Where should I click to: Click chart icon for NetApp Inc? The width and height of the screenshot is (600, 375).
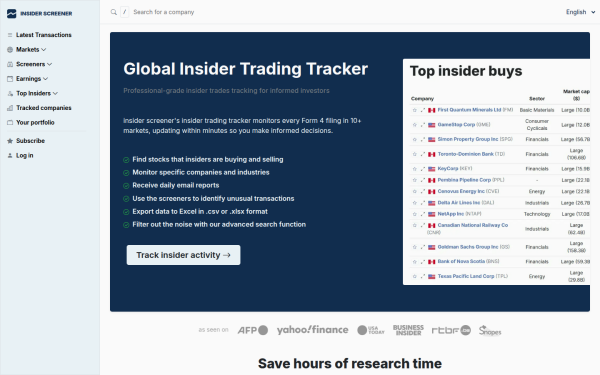423,214
